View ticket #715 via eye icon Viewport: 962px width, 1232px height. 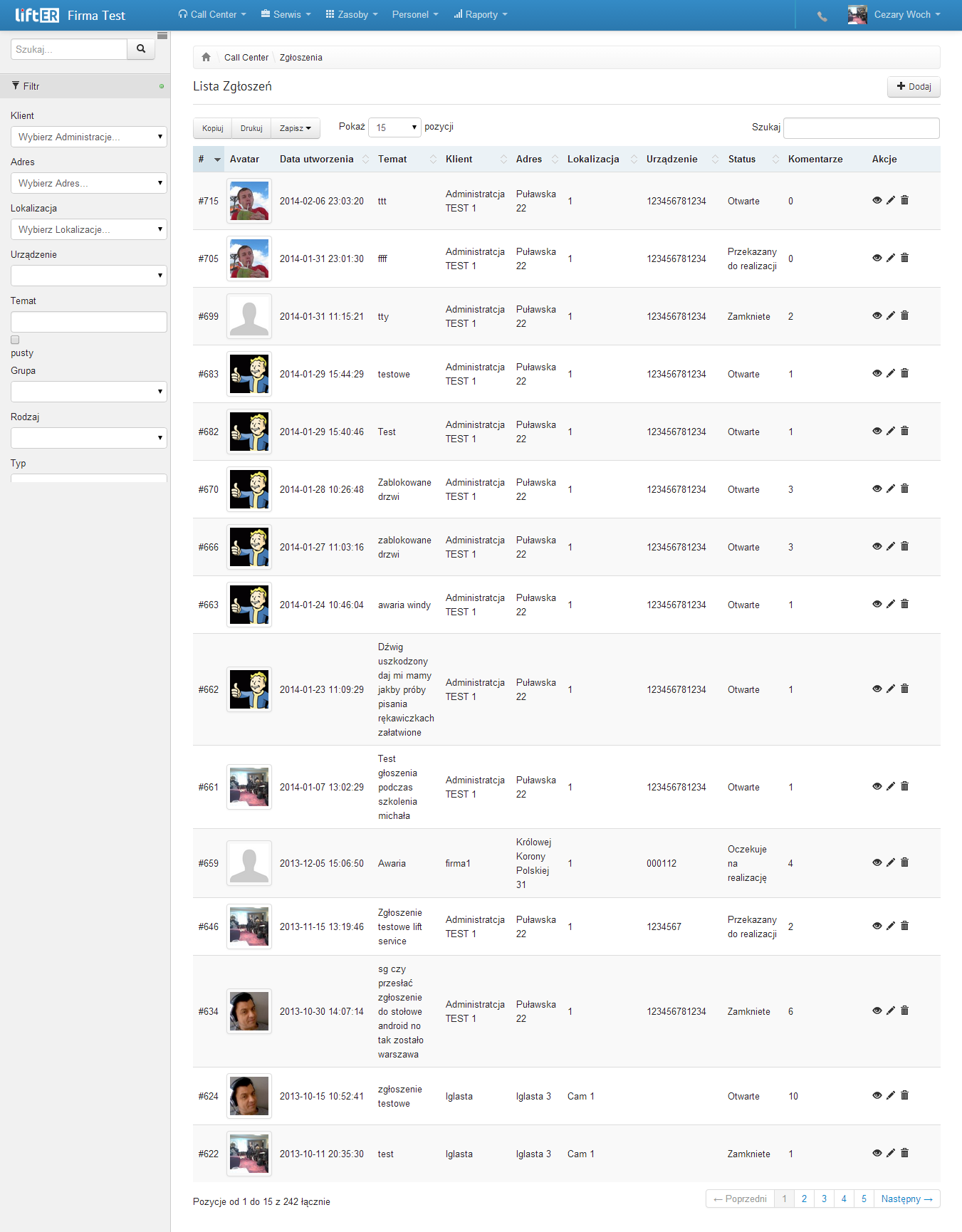[x=877, y=200]
